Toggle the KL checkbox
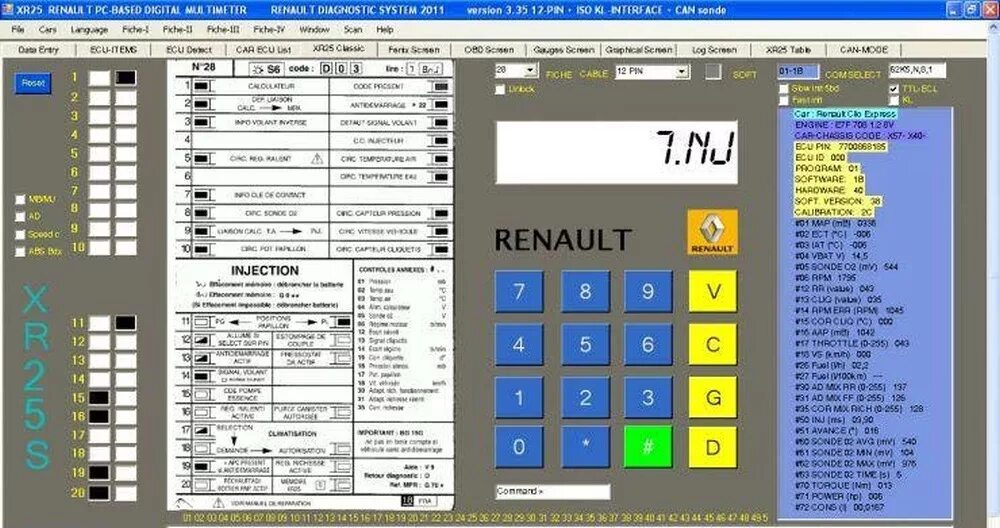This screenshot has height=528, width=1000. 894,100
